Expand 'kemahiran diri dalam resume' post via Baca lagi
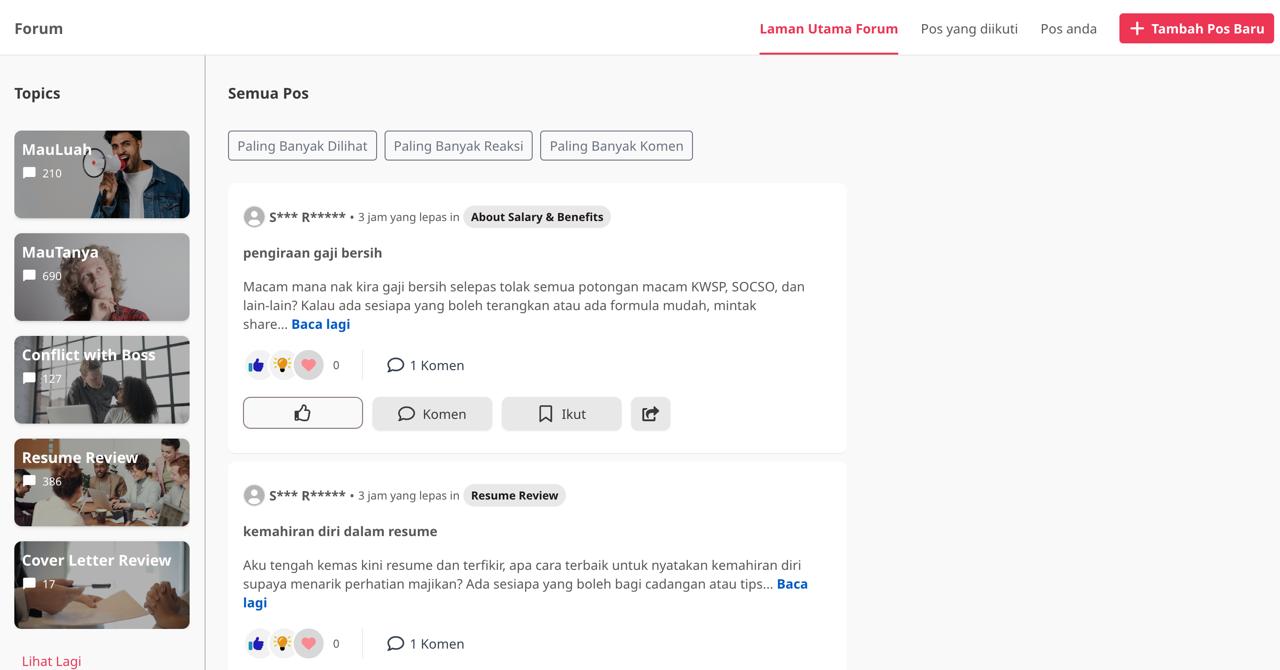The height and width of the screenshot is (670, 1280). click(x=791, y=584)
